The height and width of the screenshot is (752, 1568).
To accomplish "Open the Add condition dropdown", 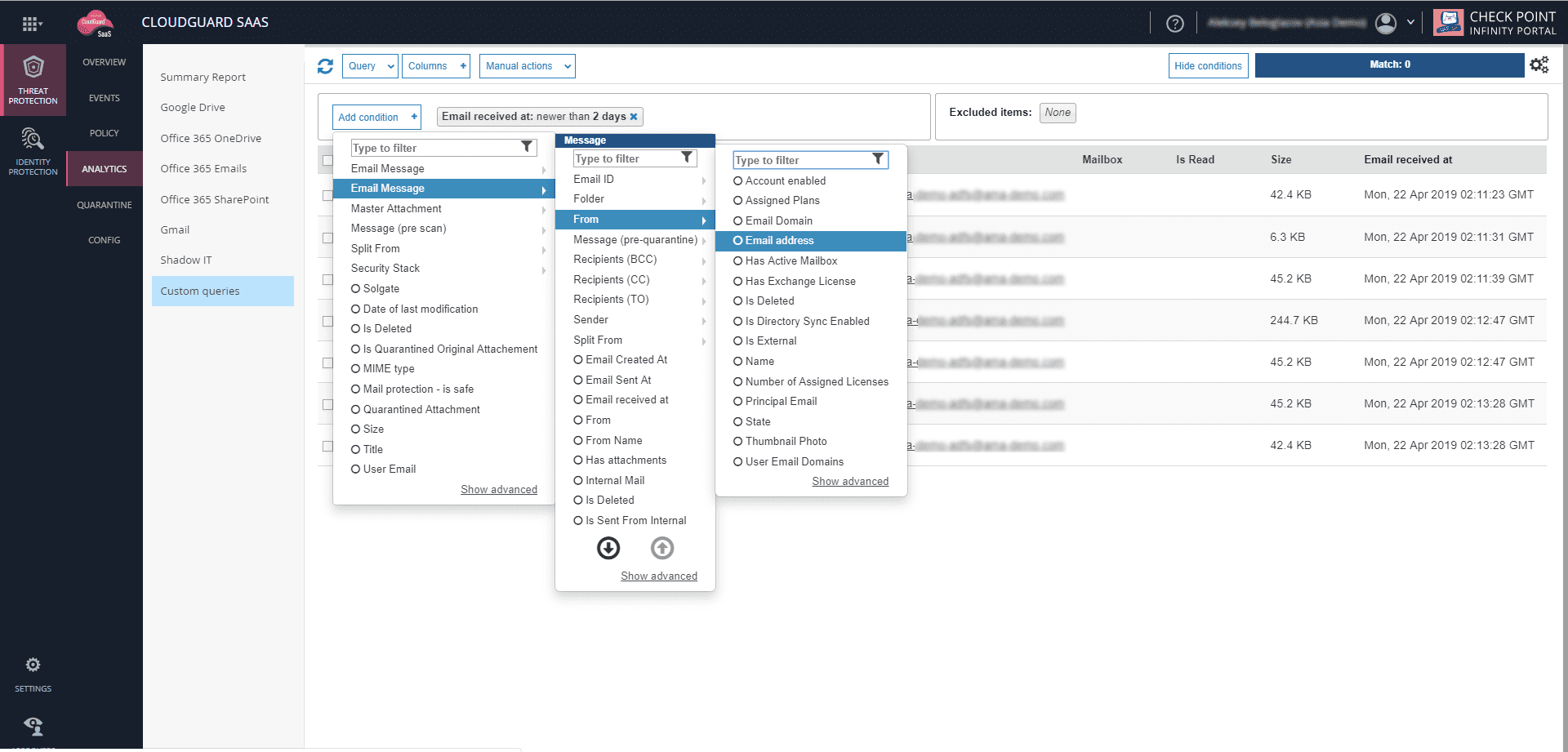I will click(376, 118).
